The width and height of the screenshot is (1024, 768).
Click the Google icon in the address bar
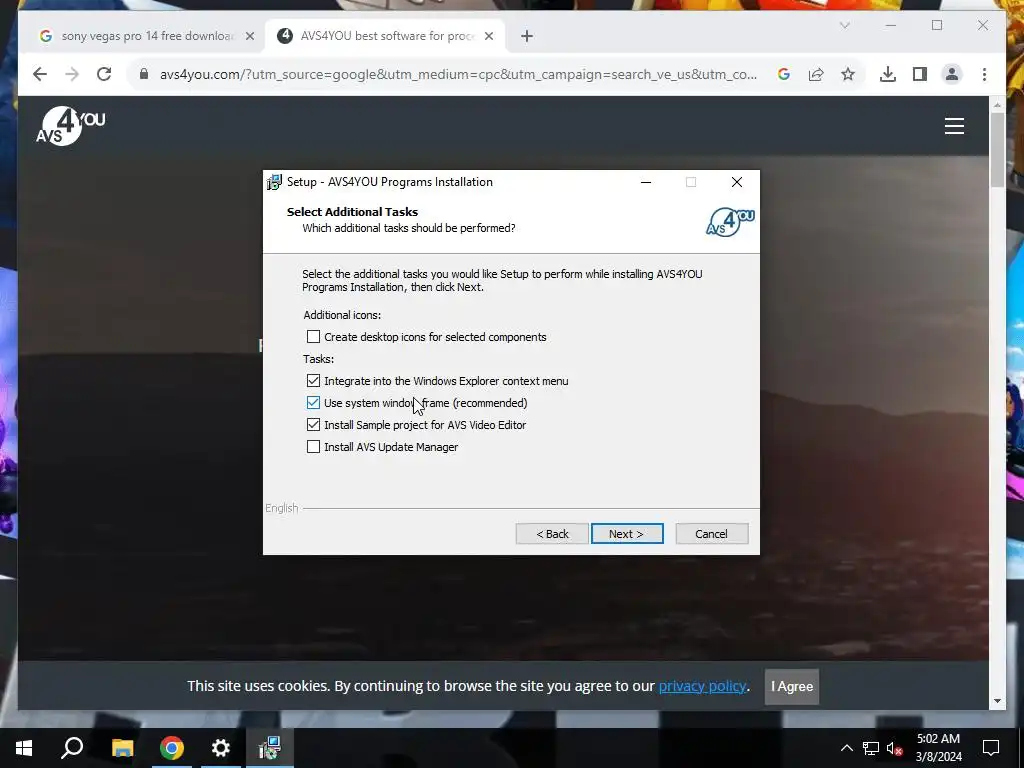pos(784,74)
